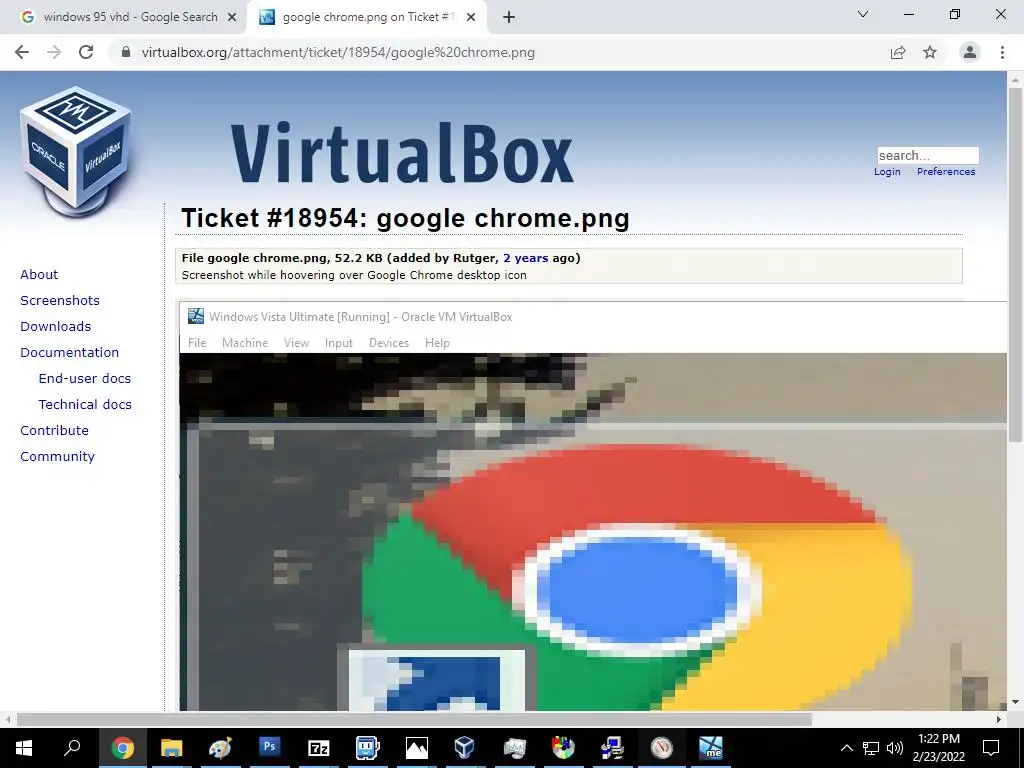
Task: Close the 'google chrome.png' tab
Action: (471, 18)
